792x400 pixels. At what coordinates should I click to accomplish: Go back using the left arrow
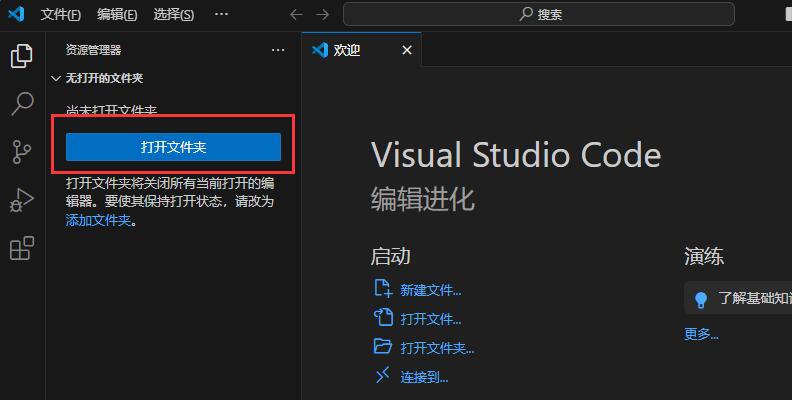coord(295,14)
